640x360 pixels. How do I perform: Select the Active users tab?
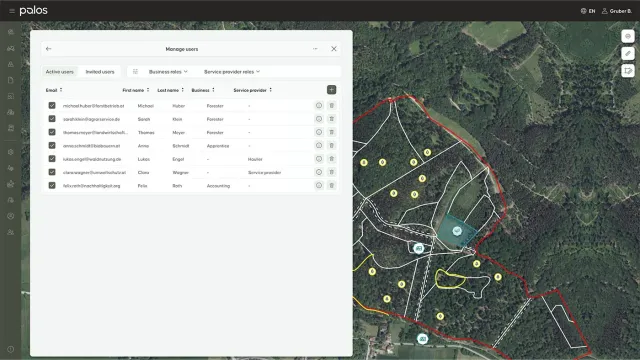coord(60,72)
